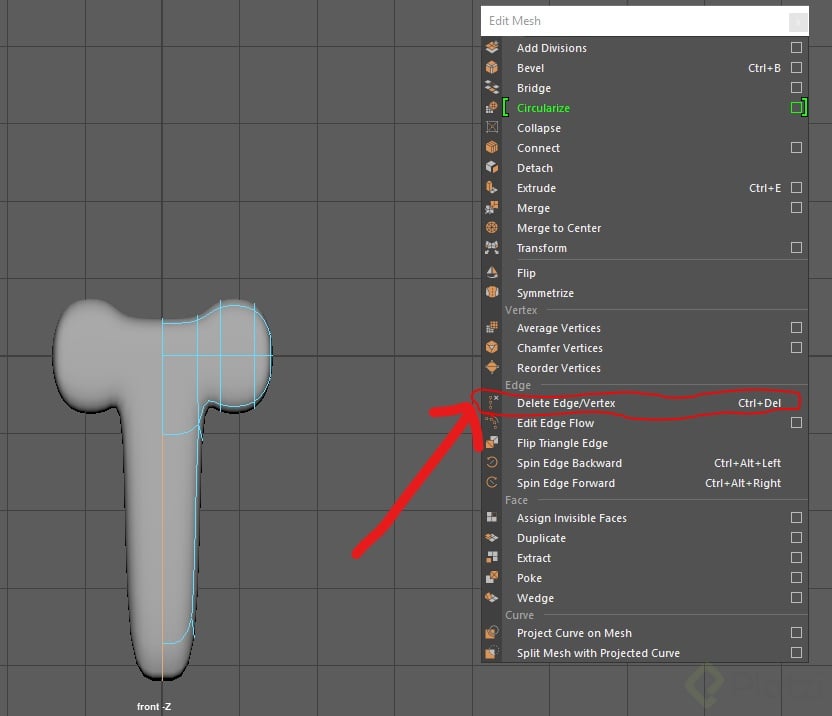Image resolution: width=832 pixels, height=716 pixels.
Task: Click the Chamfer Vertices icon
Action: [492, 348]
